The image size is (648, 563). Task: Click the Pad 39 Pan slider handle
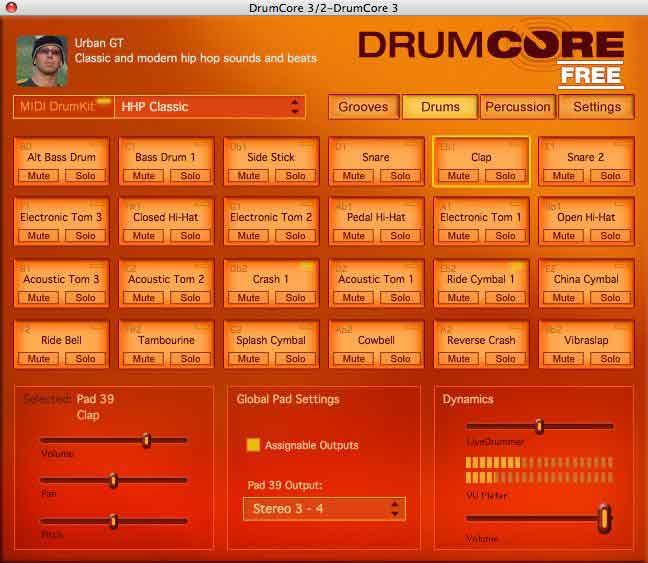point(113,480)
